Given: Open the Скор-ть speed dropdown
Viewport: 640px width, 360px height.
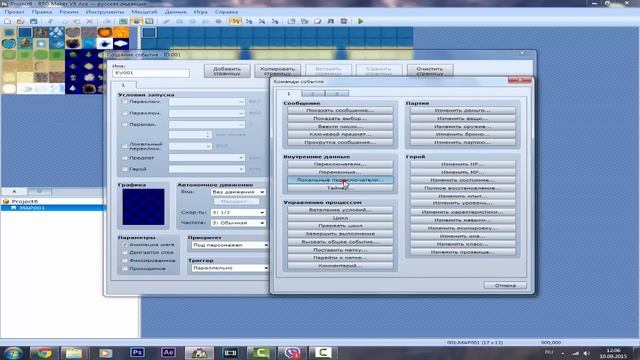Looking at the screenshot, I should tap(238, 212).
